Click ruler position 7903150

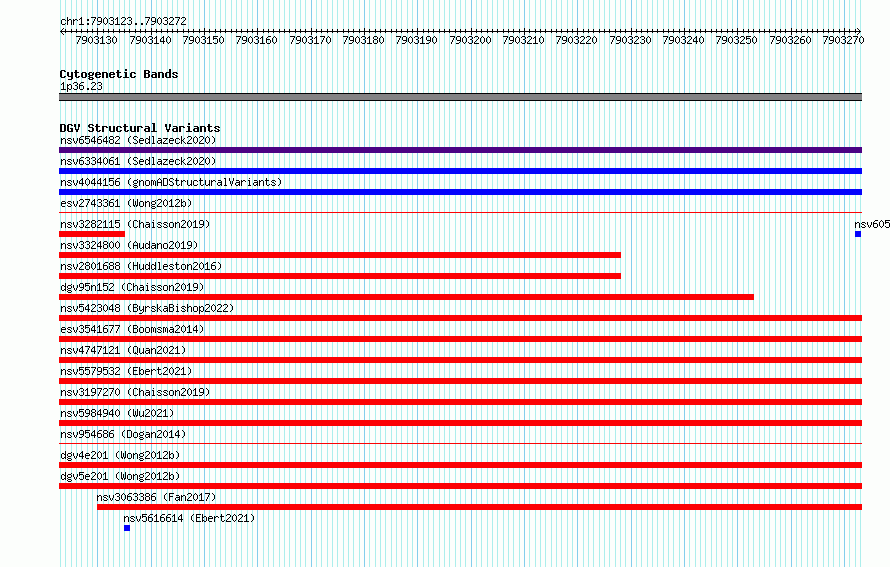point(203,40)
